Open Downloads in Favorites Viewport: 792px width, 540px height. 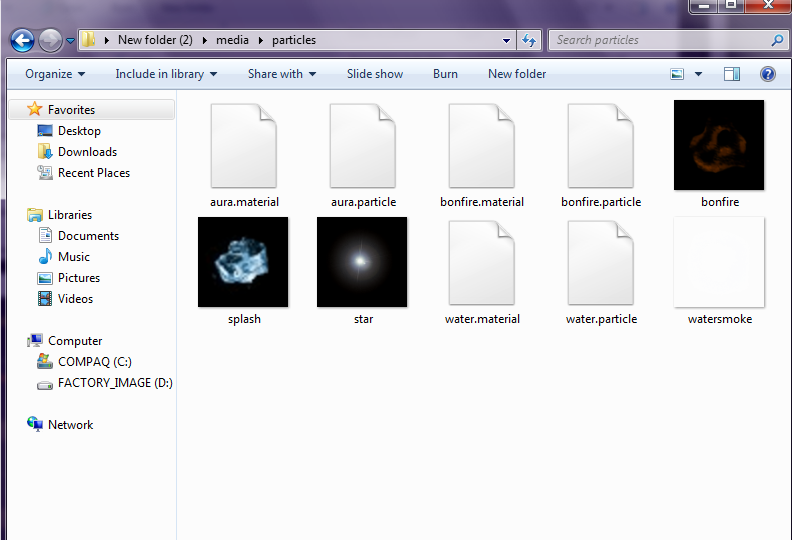(x=87, y=152)
